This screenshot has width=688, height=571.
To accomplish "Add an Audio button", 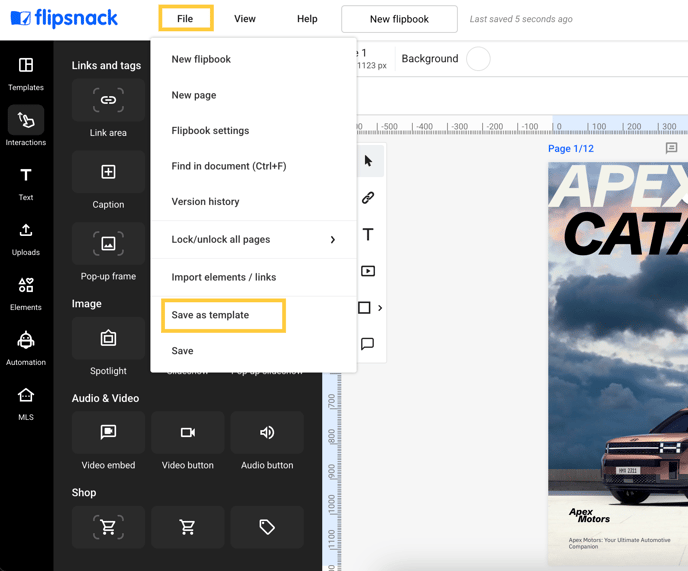I will 267,433.
